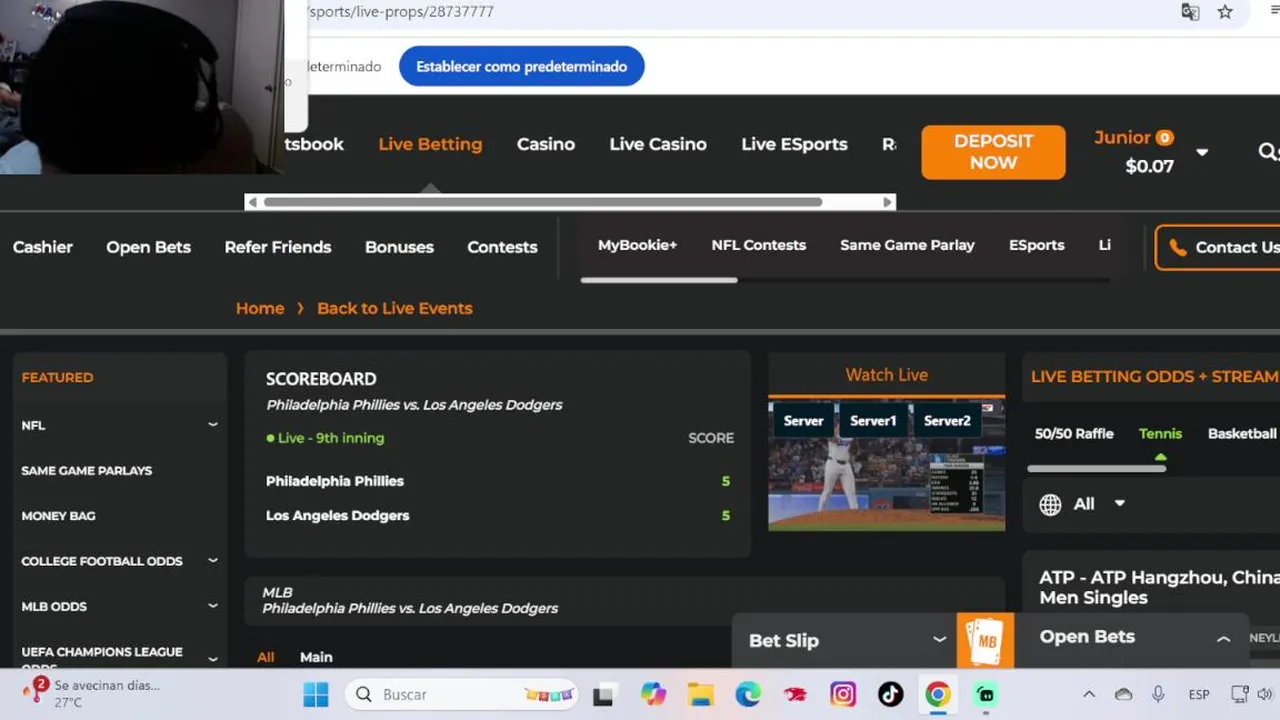The height and width of the screenshot is (720, 1280).
Task: Click Watch Live header
Action: point(886,375)
